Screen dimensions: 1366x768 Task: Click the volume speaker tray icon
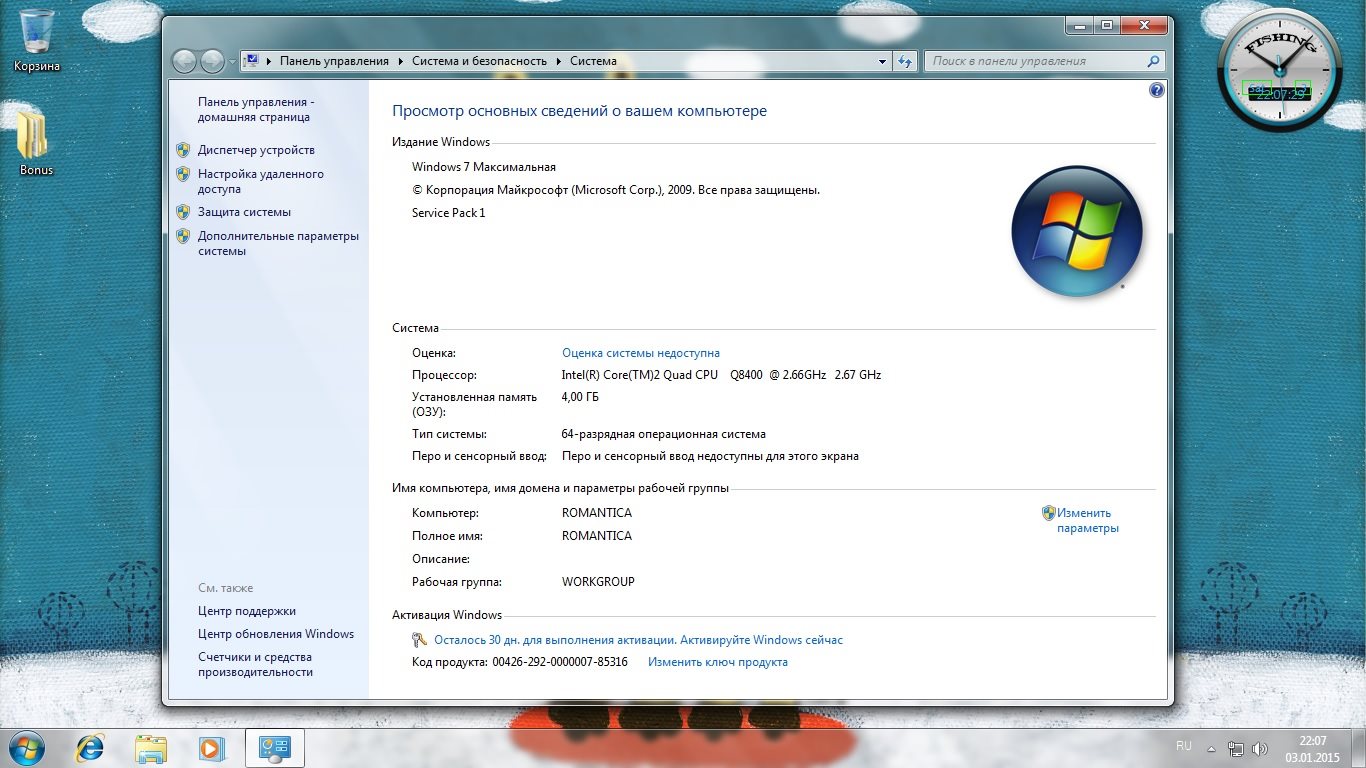pos(1260,748)
